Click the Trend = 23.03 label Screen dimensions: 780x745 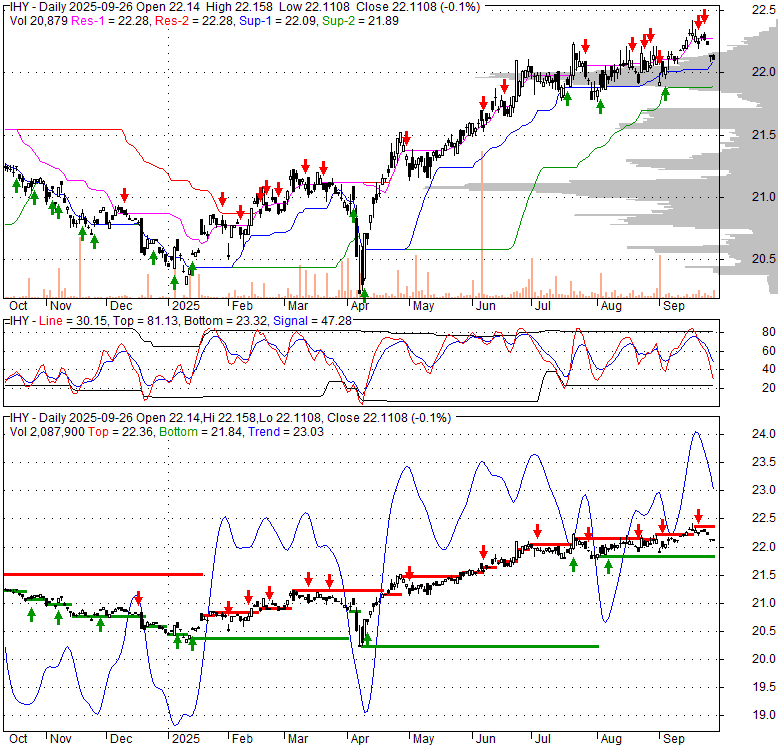(286, 432)
